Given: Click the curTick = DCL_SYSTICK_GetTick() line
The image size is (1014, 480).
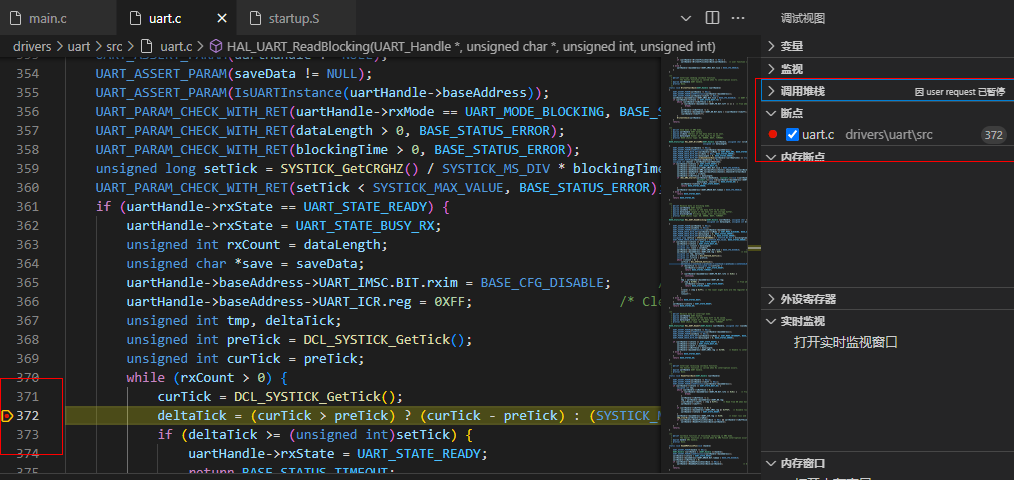Looking at the screenshot, I should point(280,397).
